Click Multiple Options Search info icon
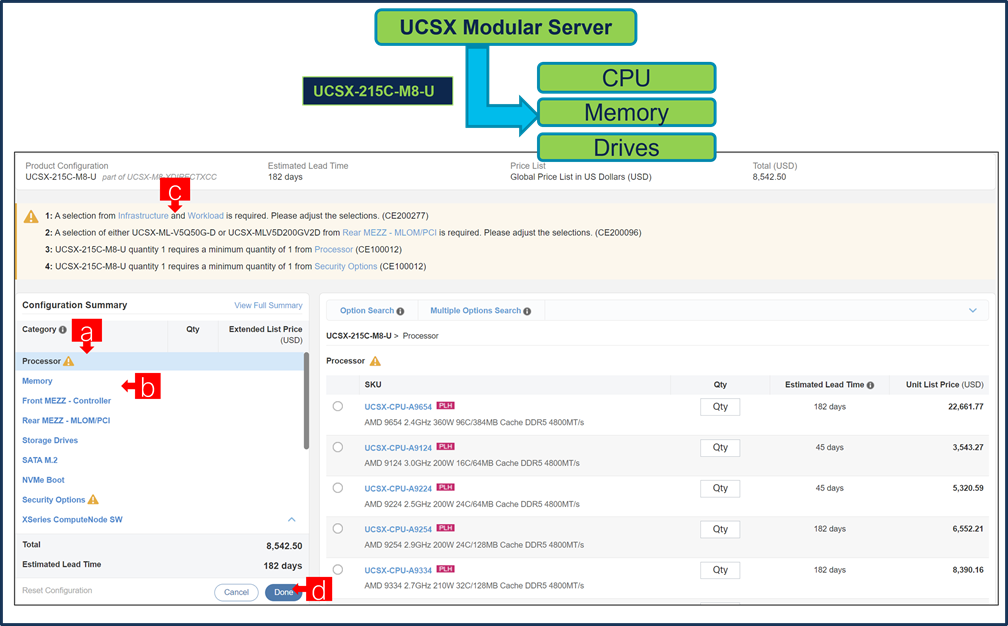The height and width of the screenshot is (626, 1008). pyautogui.click(x=527, y=311)
